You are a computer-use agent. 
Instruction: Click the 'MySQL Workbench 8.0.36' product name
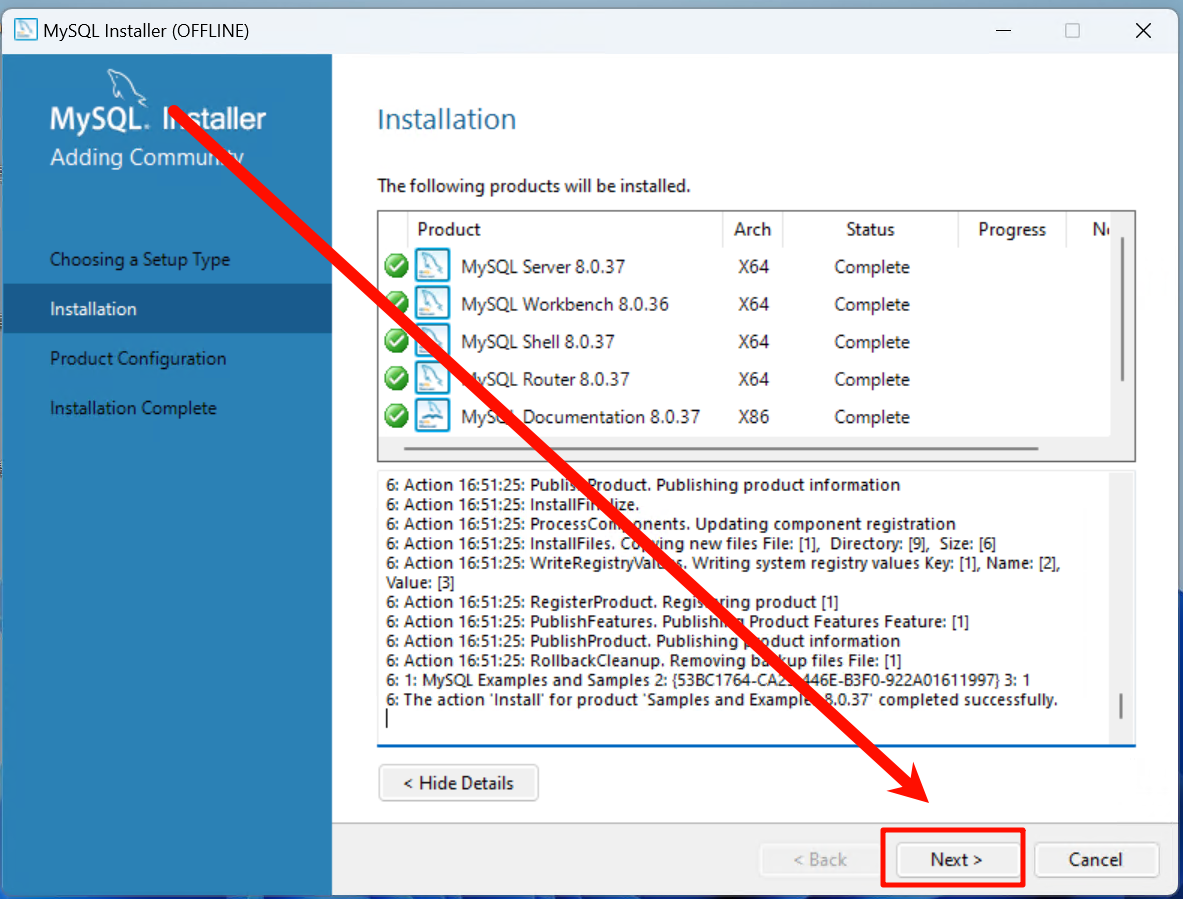565,305
